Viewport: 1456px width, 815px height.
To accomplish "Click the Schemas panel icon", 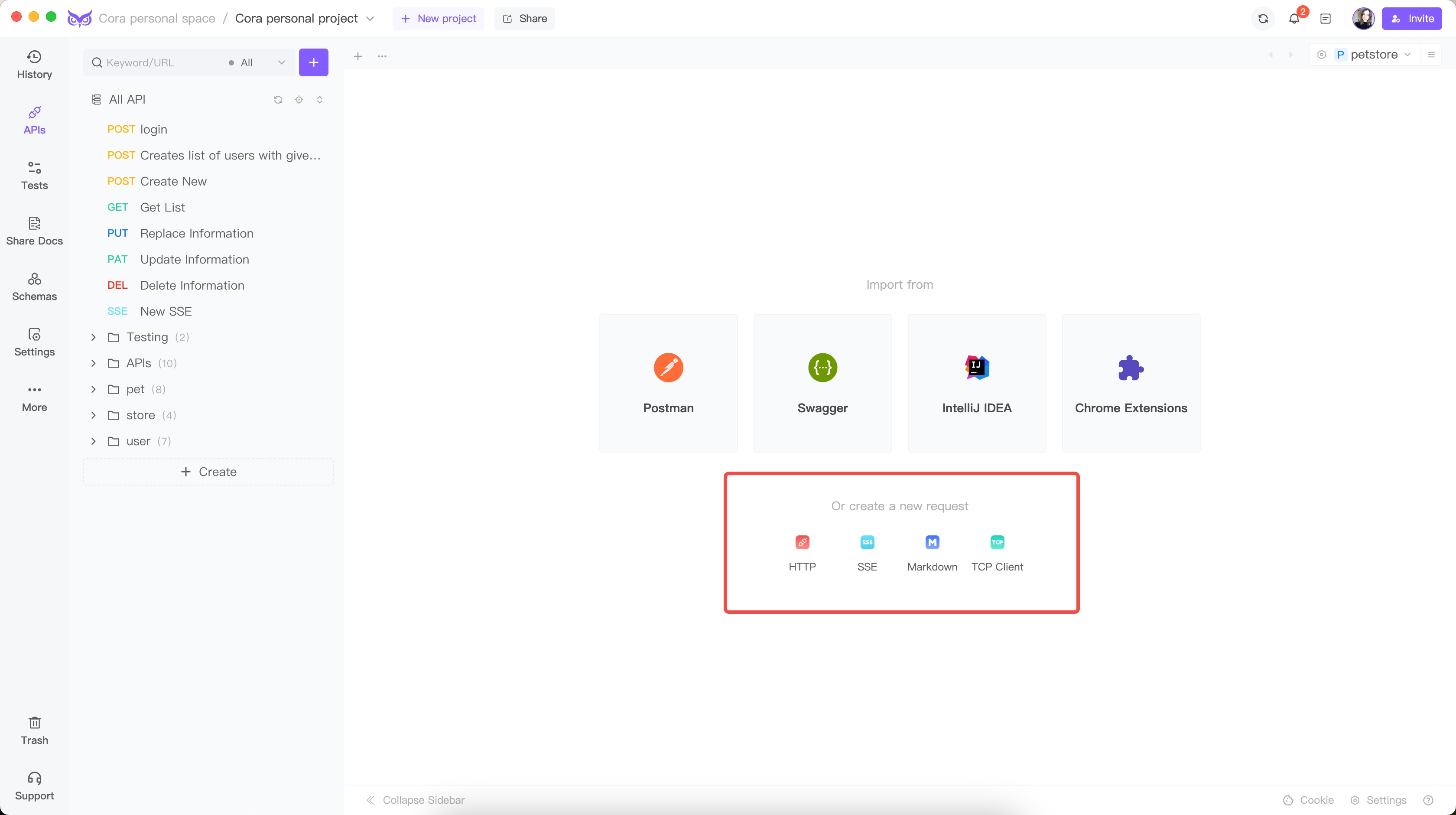I will pyautogui.click(x=34, y=285).
